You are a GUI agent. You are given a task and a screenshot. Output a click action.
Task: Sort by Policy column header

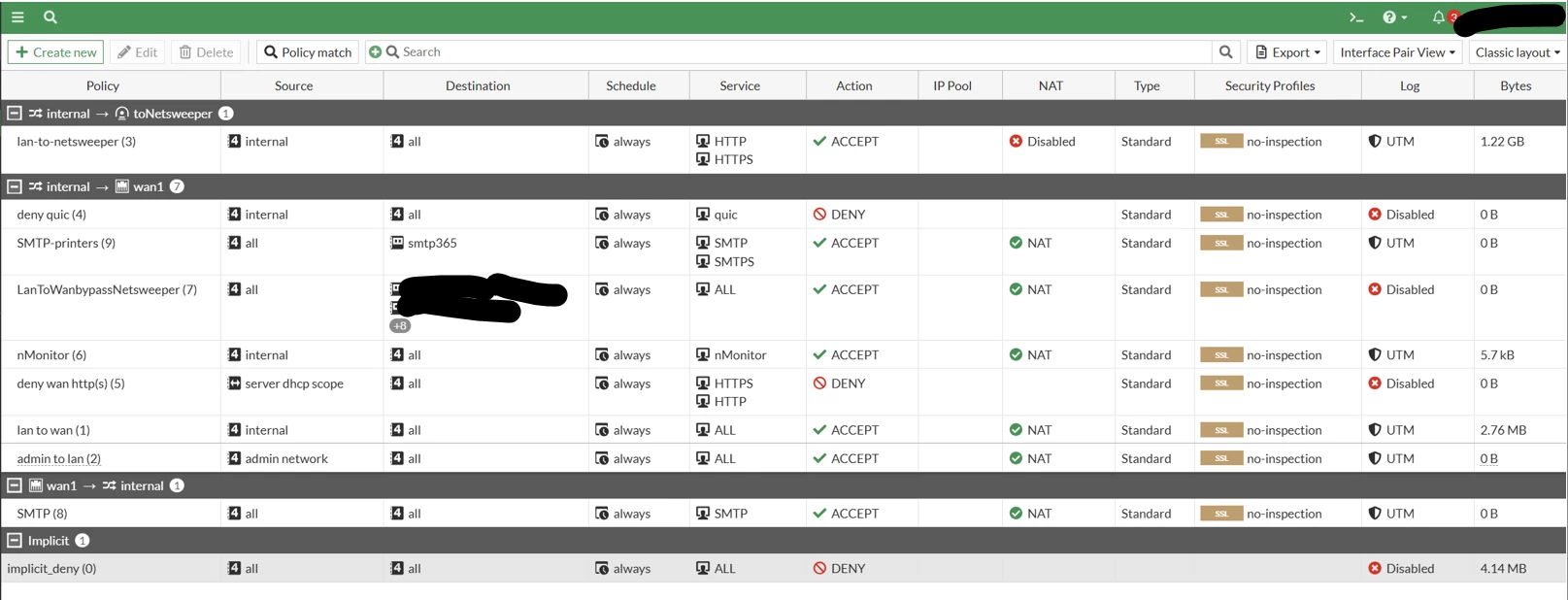pos(103,85)
